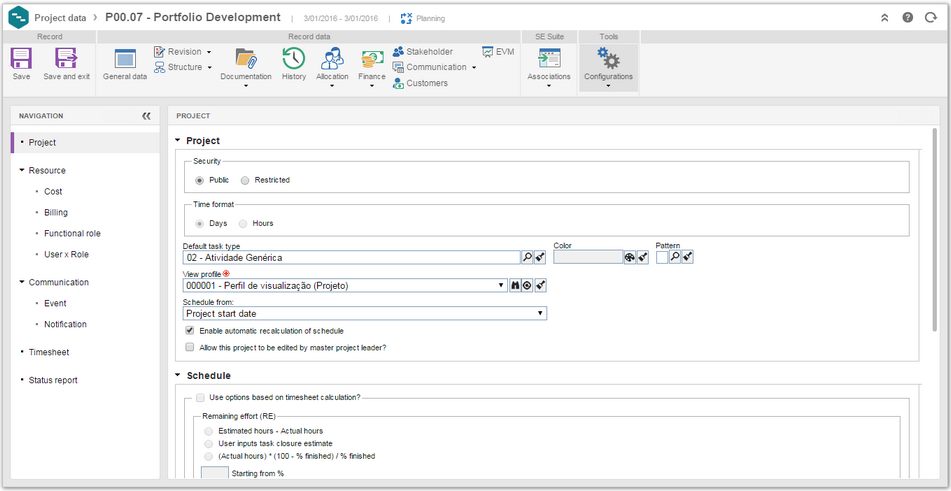This screenshot has width=951, height=491.
Task: Select Hours time format
Action: (x=243, y=223)
